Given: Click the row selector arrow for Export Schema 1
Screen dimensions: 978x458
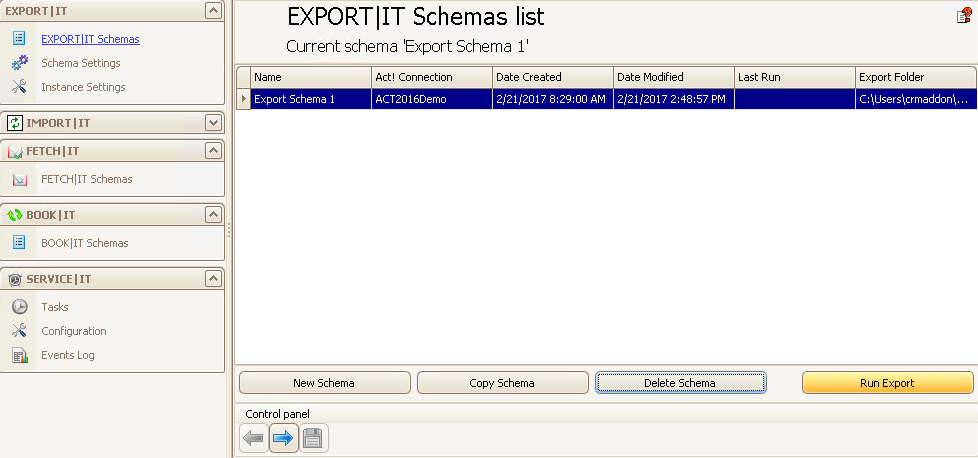Looking at the screenshot, I should (244, 99).
